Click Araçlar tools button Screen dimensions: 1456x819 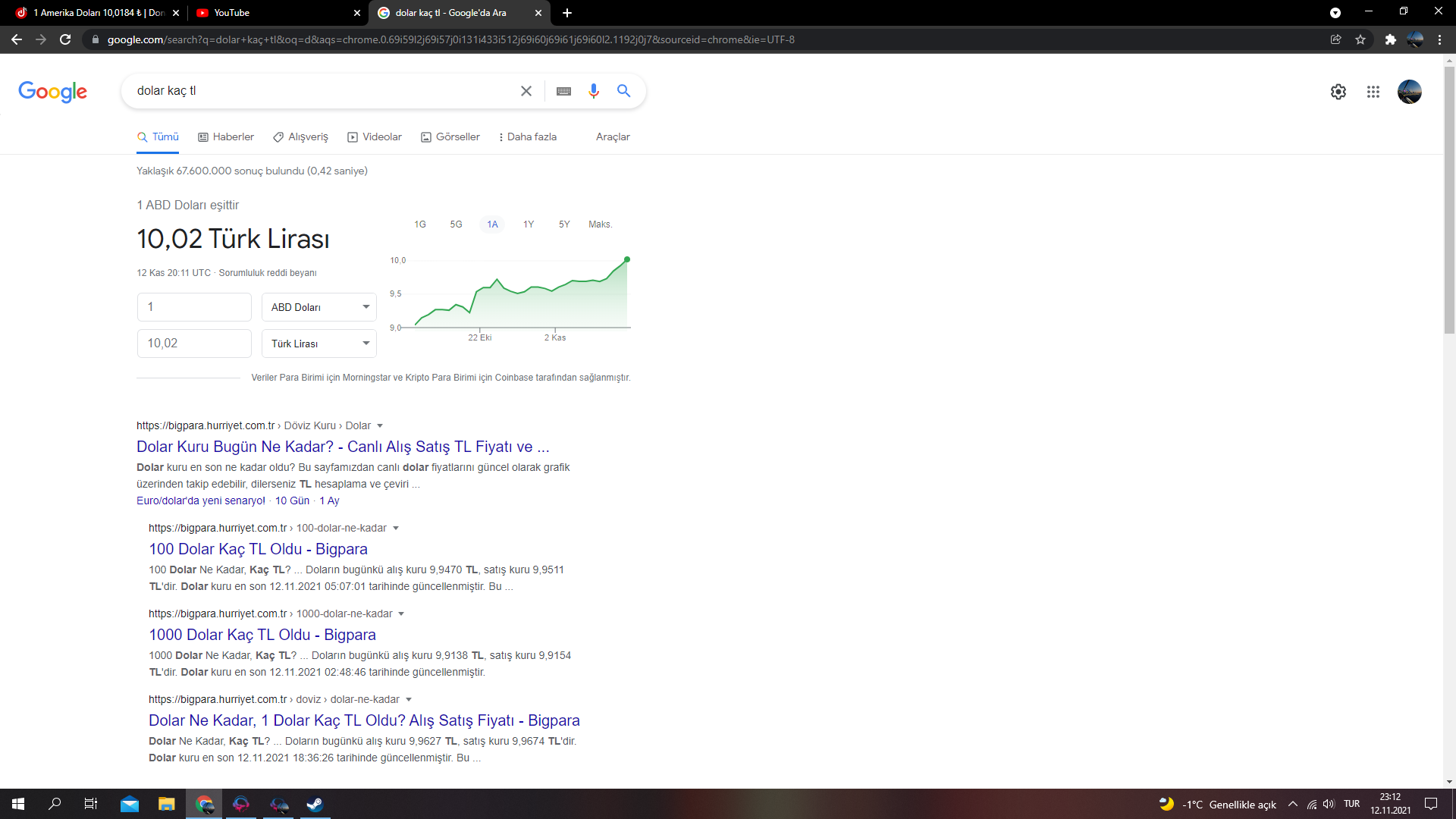pos(613,137)
